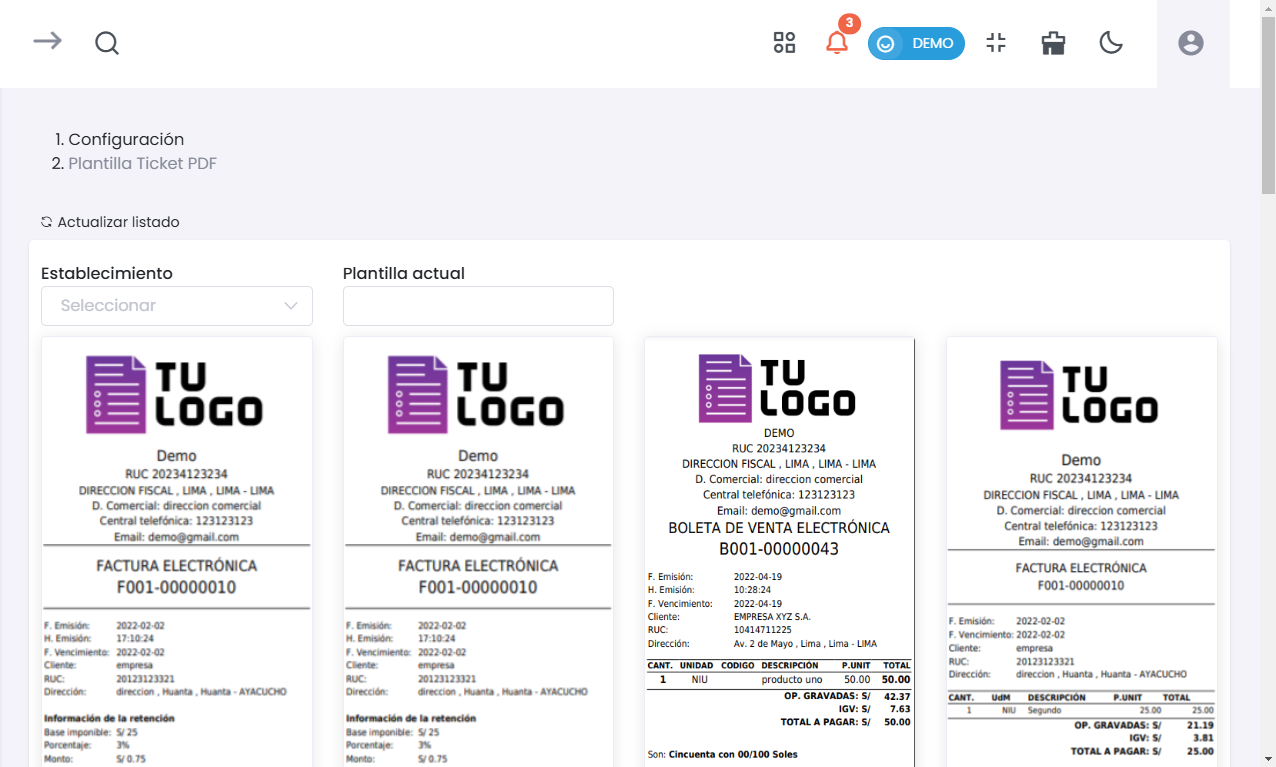The height and width of the screenshot is (767, 1276).
Task: Open the user profile avatar menu
Action: click(x=1190, y=43)
